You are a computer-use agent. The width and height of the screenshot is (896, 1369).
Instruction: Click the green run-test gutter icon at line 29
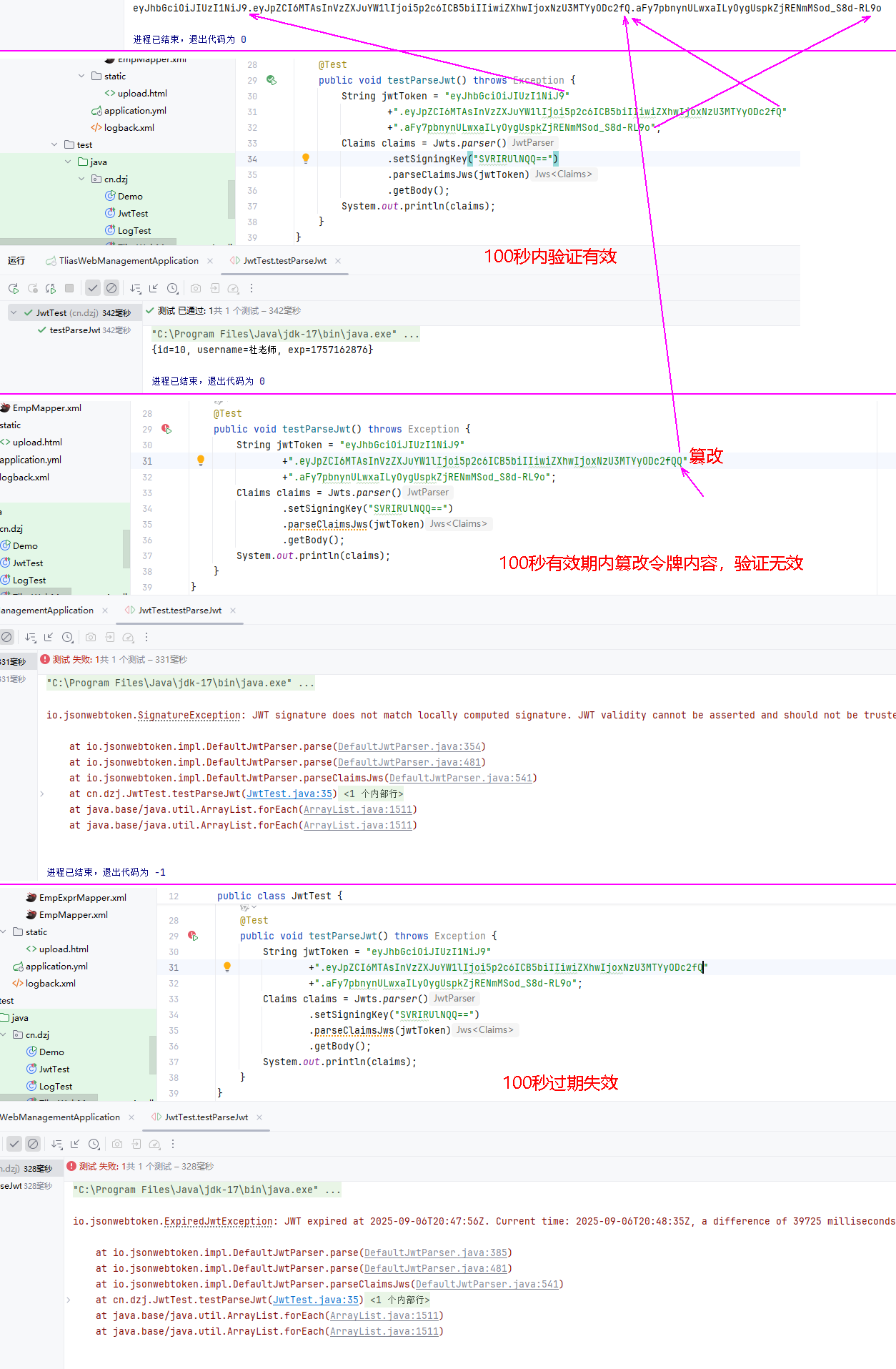pos(271,80)
